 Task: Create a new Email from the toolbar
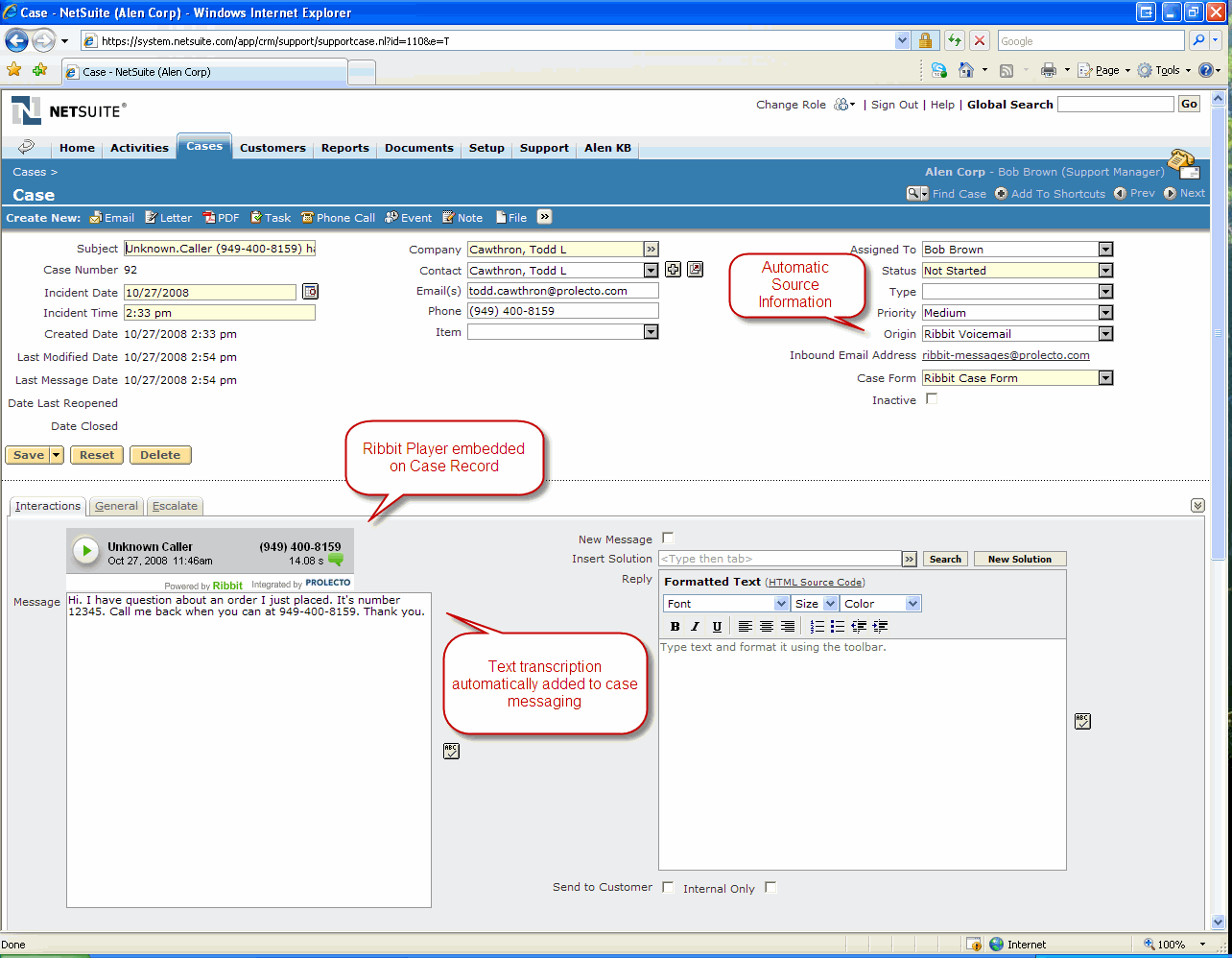pos(111,217)
